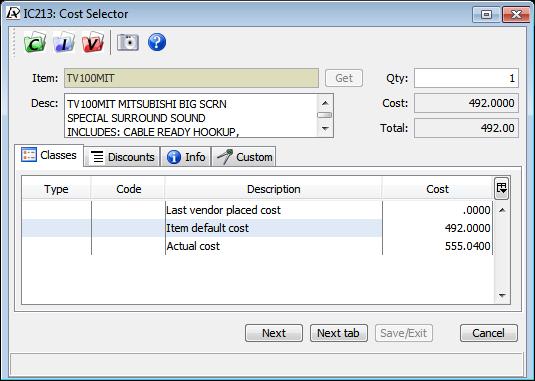Click the cost grid scroll down arrow
Viewport: 535px width, 381px height.
(x=502, y=295)
